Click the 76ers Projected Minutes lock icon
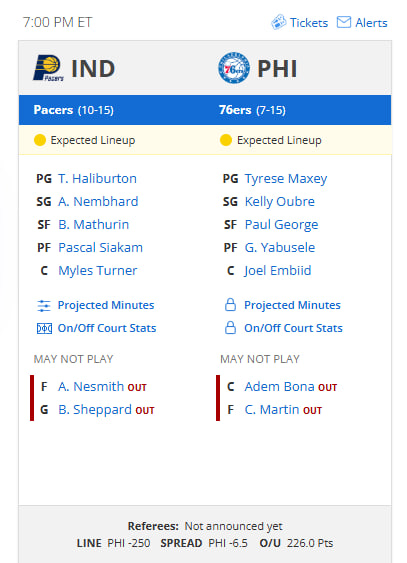407x563 pixels. point(230,305)
